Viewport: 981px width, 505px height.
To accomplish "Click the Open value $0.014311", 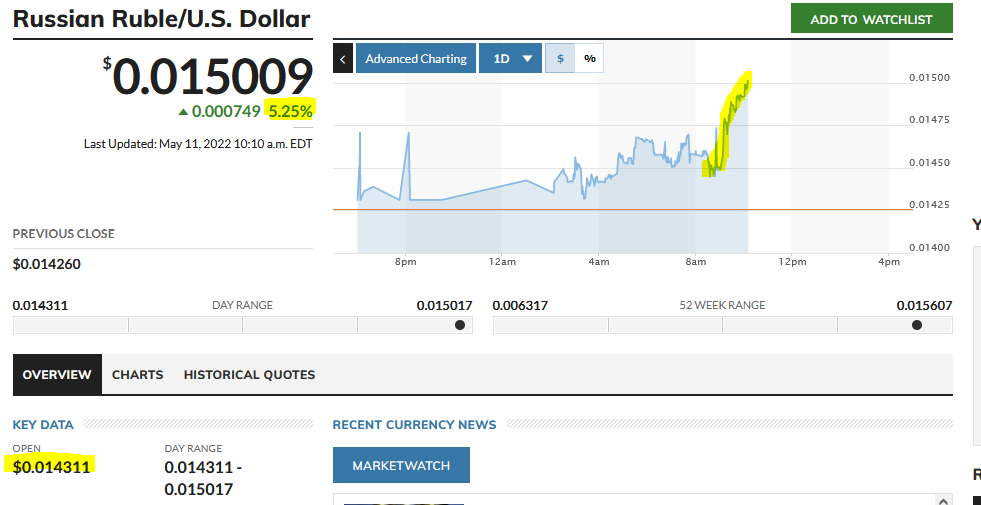I will click(51, 466).
